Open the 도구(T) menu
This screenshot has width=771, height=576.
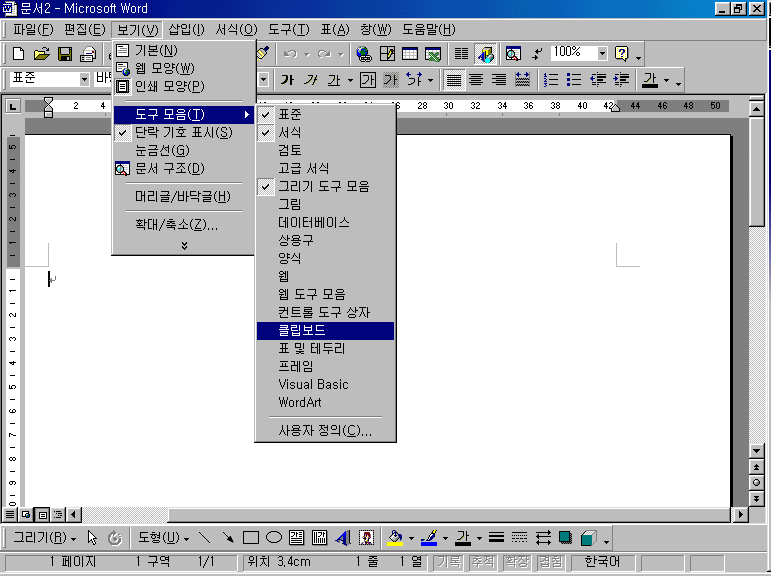click(x=289, y=30)
